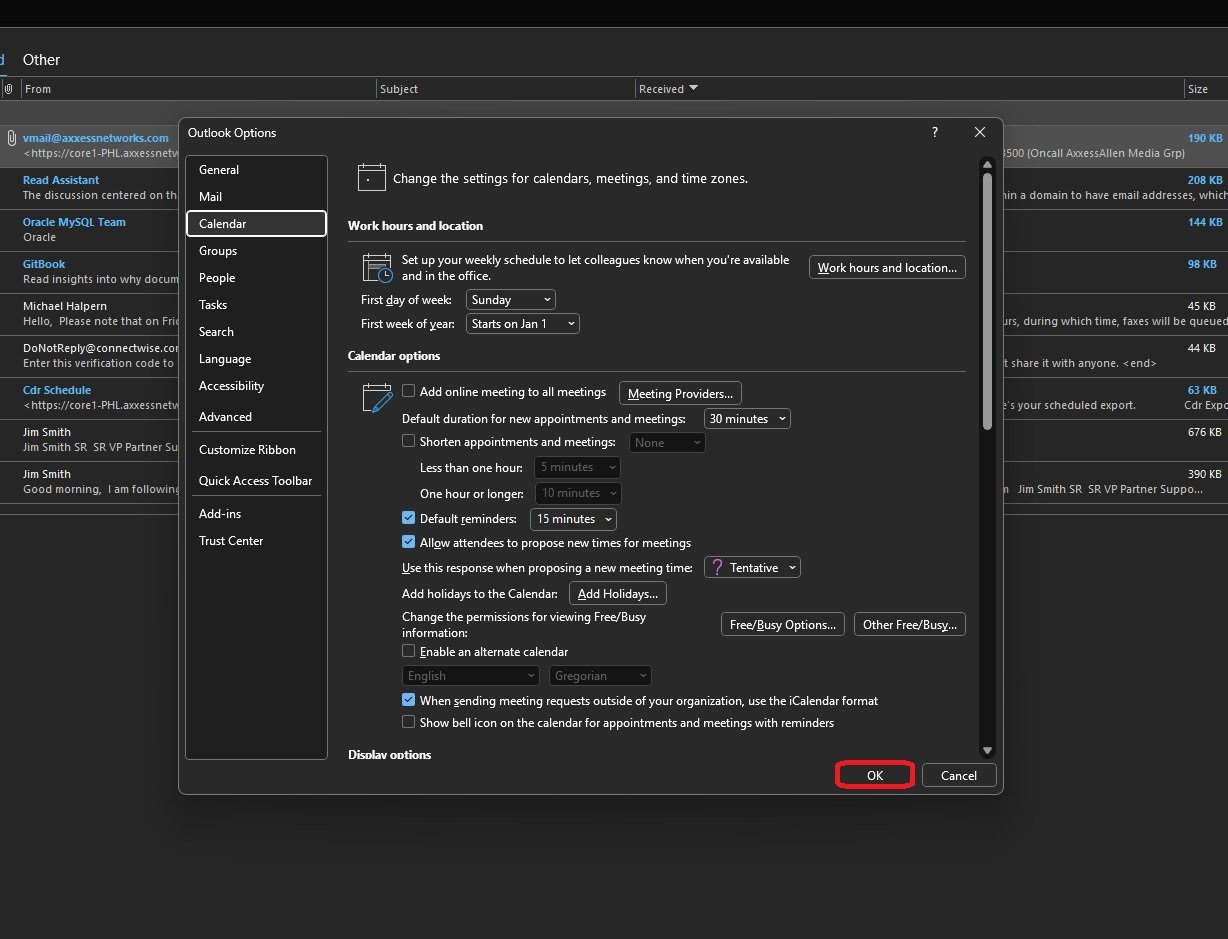Open Work hours and location settings
Viewport: 1228px width, 939px height.
point(886,268)
